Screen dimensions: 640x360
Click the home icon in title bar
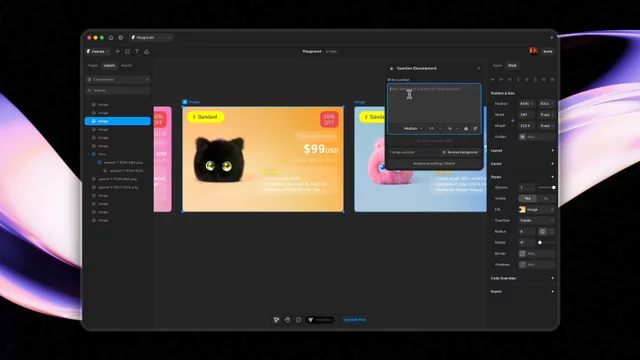pos(111,38)
